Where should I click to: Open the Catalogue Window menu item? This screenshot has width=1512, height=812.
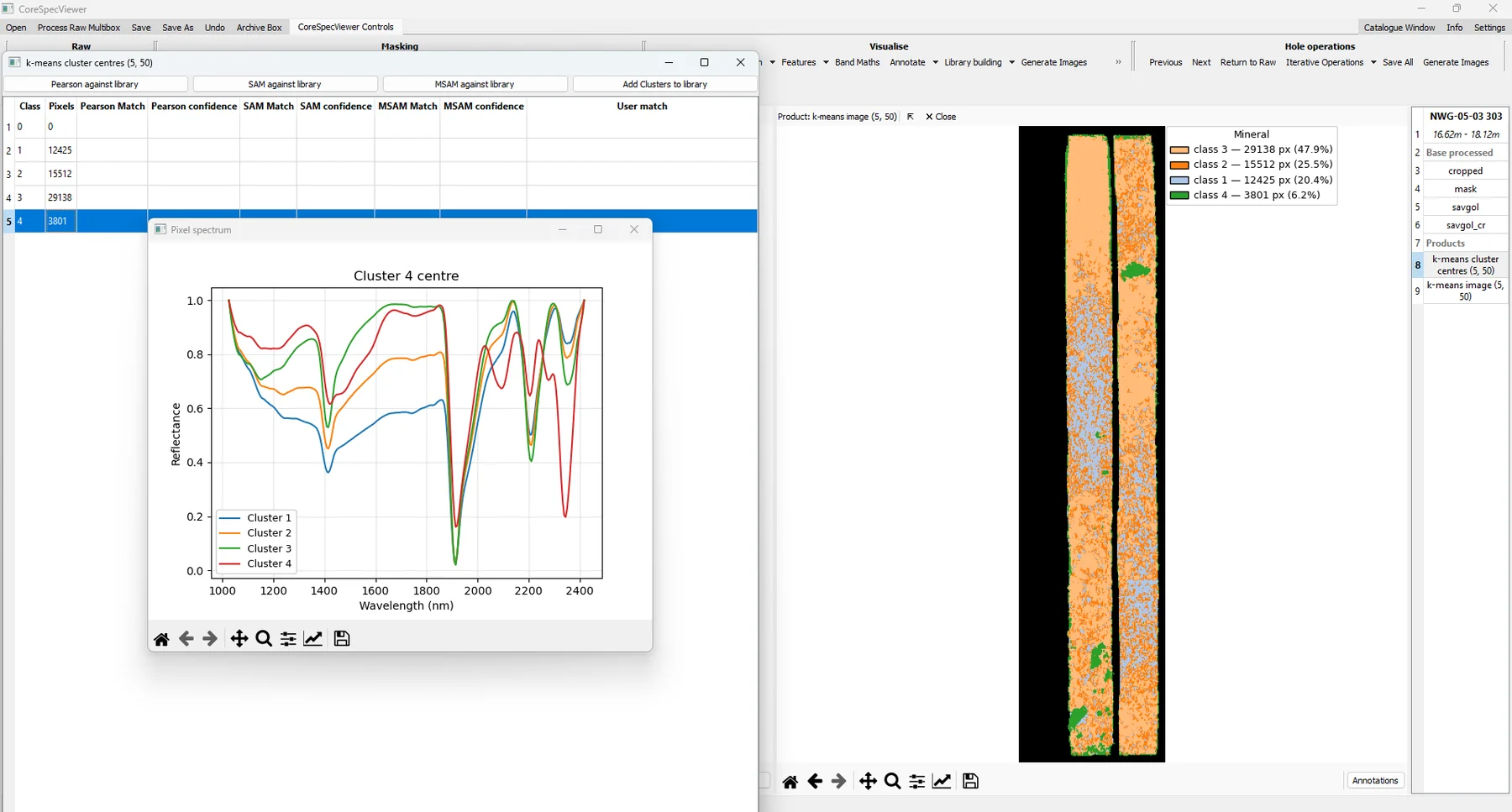[1399, 28]
